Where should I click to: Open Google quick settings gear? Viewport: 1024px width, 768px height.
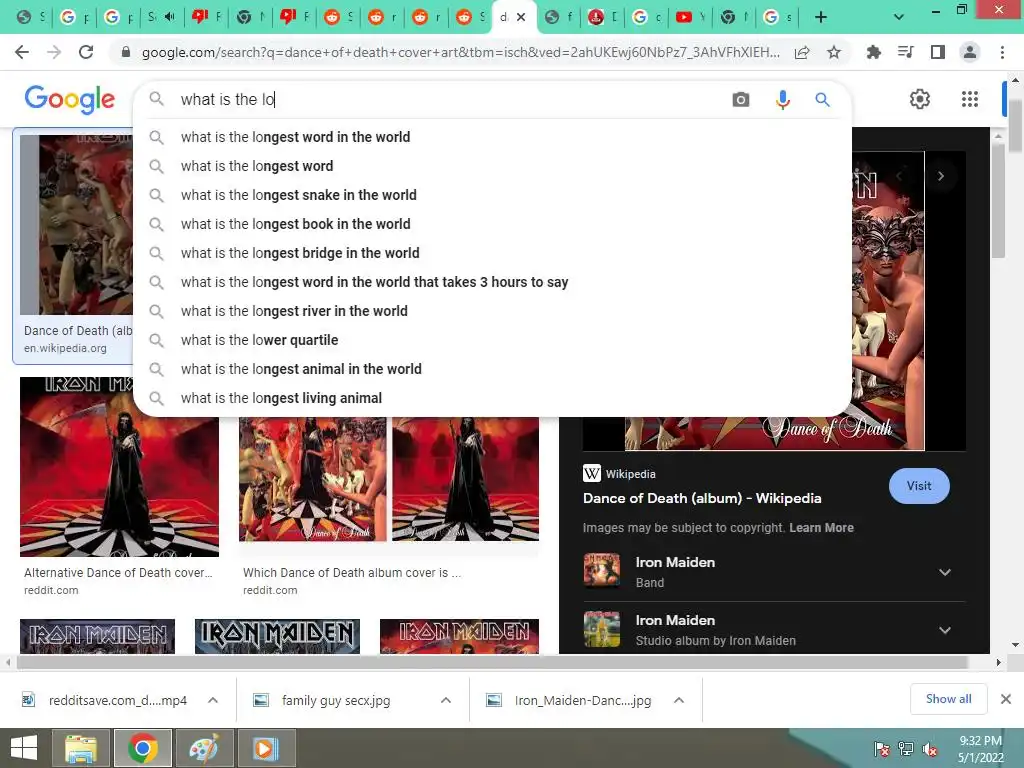[x=920, y=99]
